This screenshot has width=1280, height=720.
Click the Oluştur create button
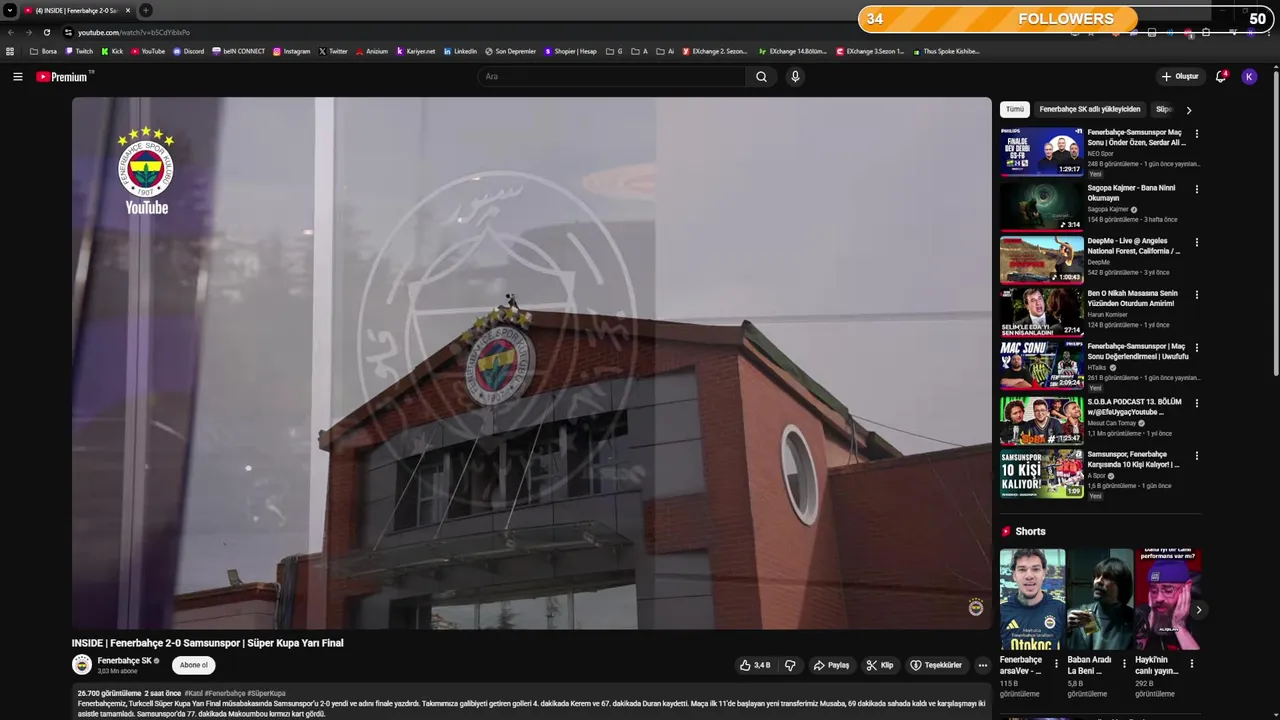[x=1180, y=77]
